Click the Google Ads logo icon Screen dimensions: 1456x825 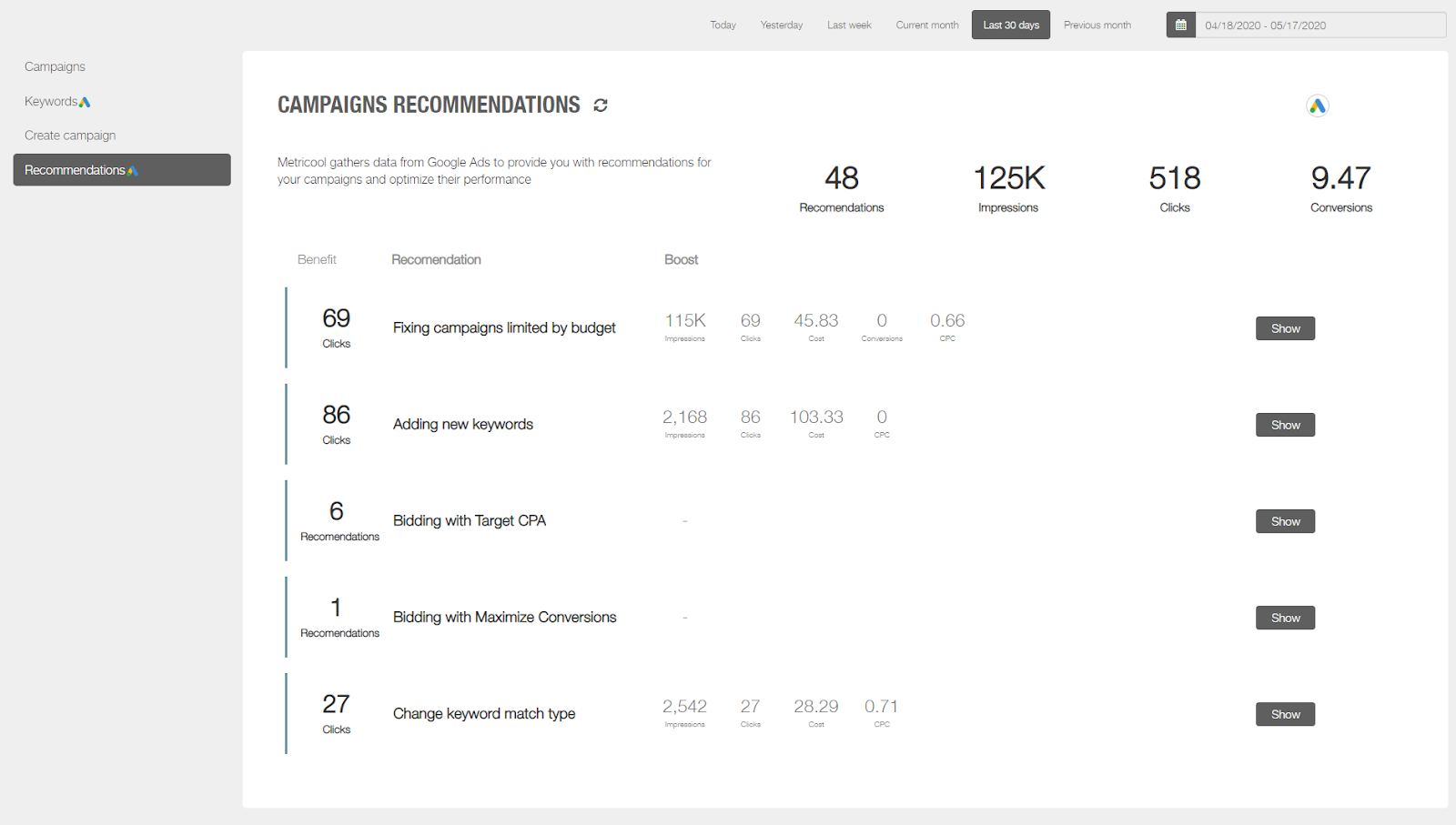(1318, 106)
